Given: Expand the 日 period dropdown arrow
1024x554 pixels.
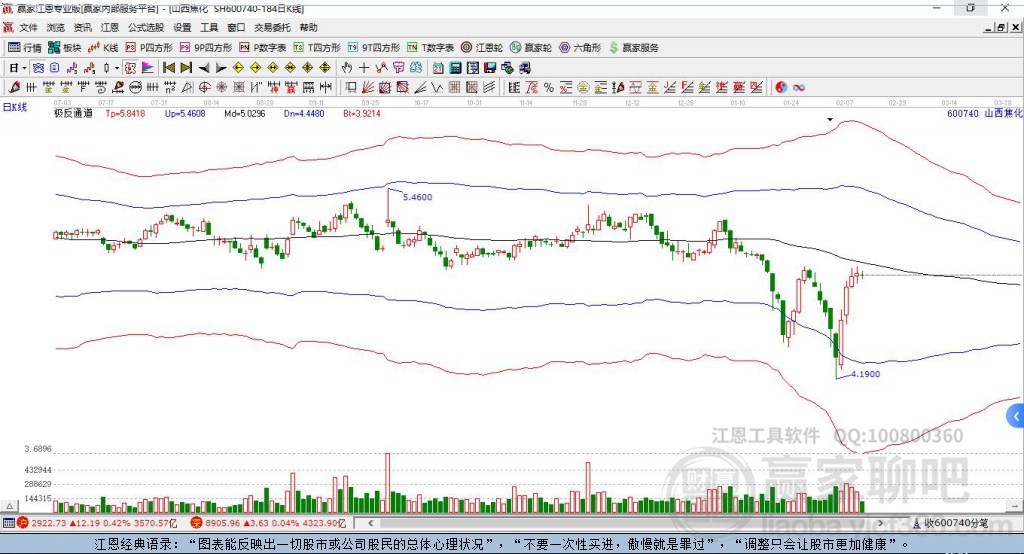Looking at the screenshot, I should (24, 68).
